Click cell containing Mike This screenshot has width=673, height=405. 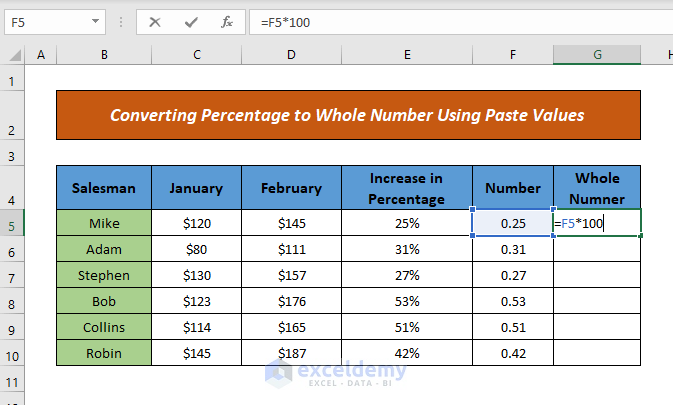104,223
